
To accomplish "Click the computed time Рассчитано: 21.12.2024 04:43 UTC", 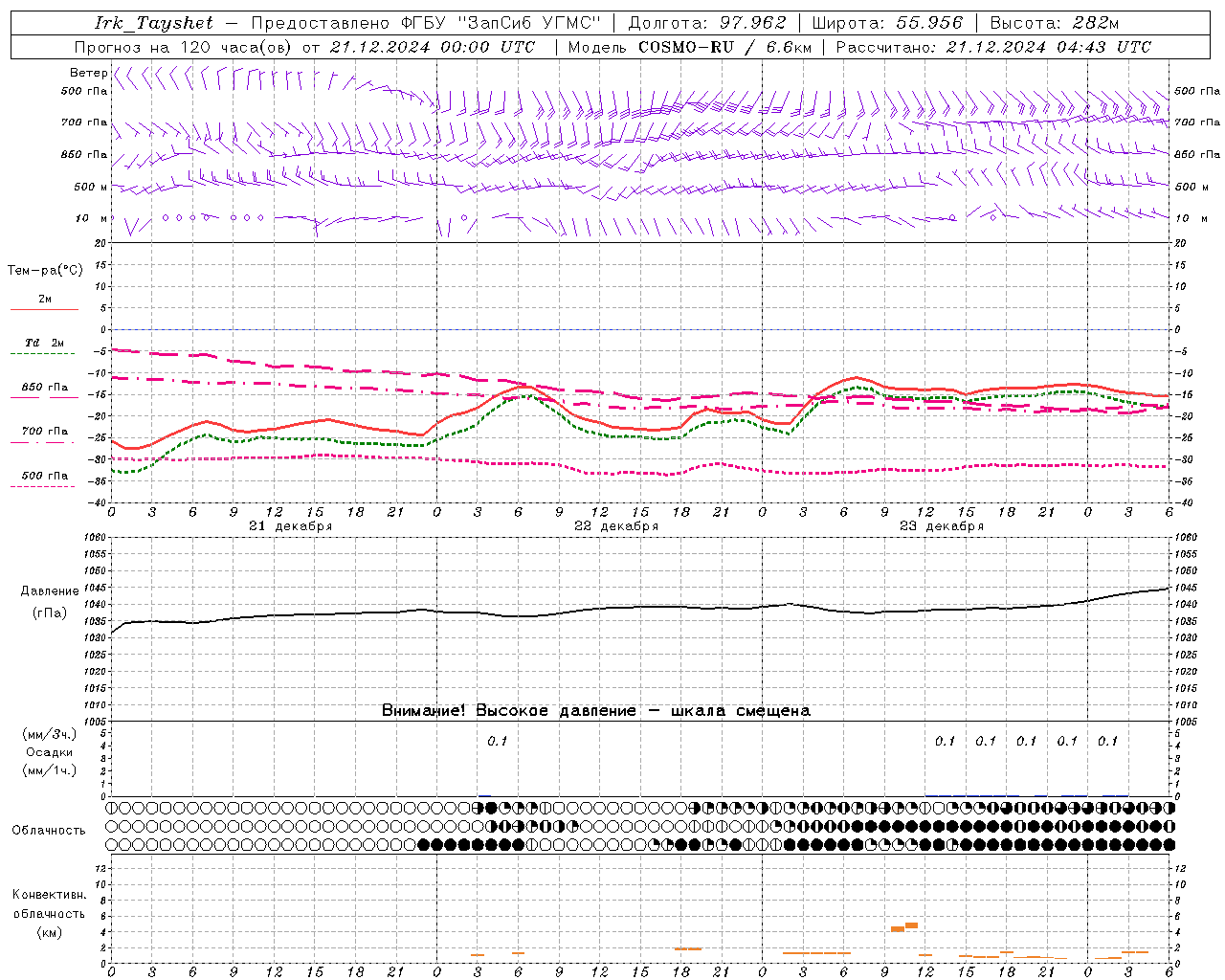I will (993, 47).
